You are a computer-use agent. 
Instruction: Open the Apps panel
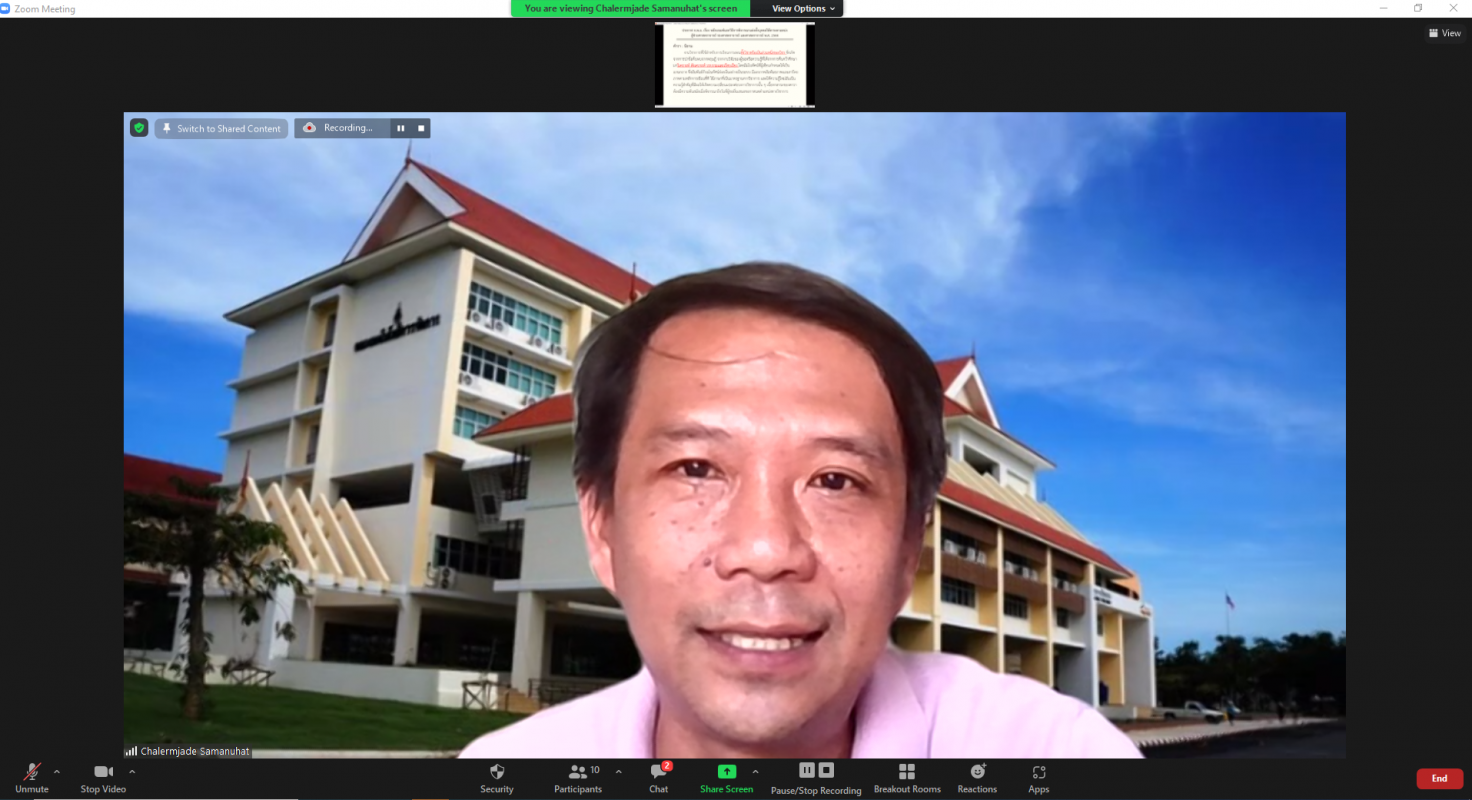1038,777
